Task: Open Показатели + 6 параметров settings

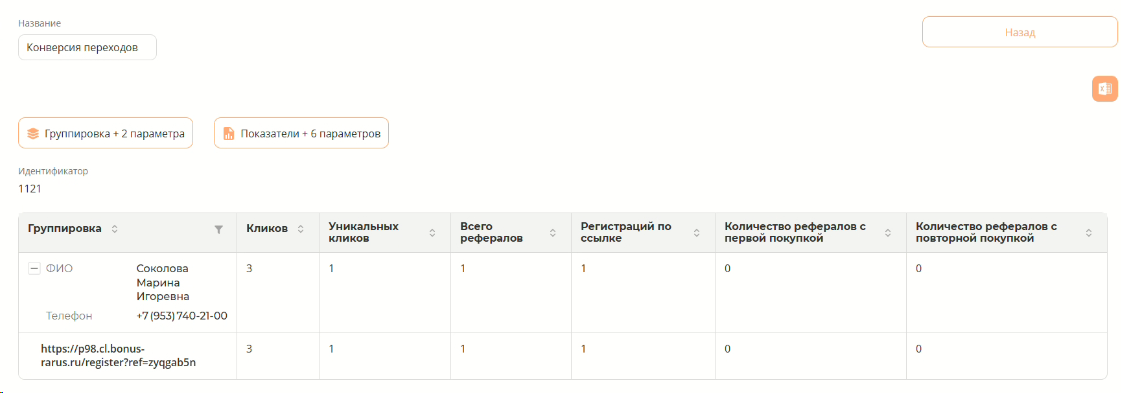Action: pos(301,133)
